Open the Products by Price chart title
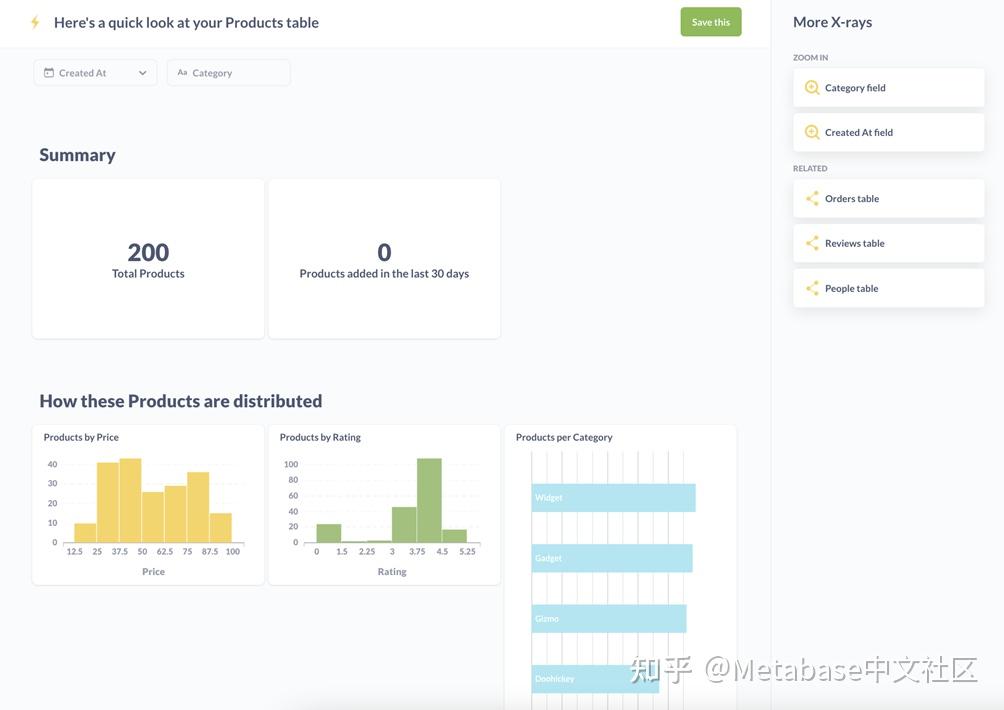This screenshot has height=710, width=1004. point(81,437)
